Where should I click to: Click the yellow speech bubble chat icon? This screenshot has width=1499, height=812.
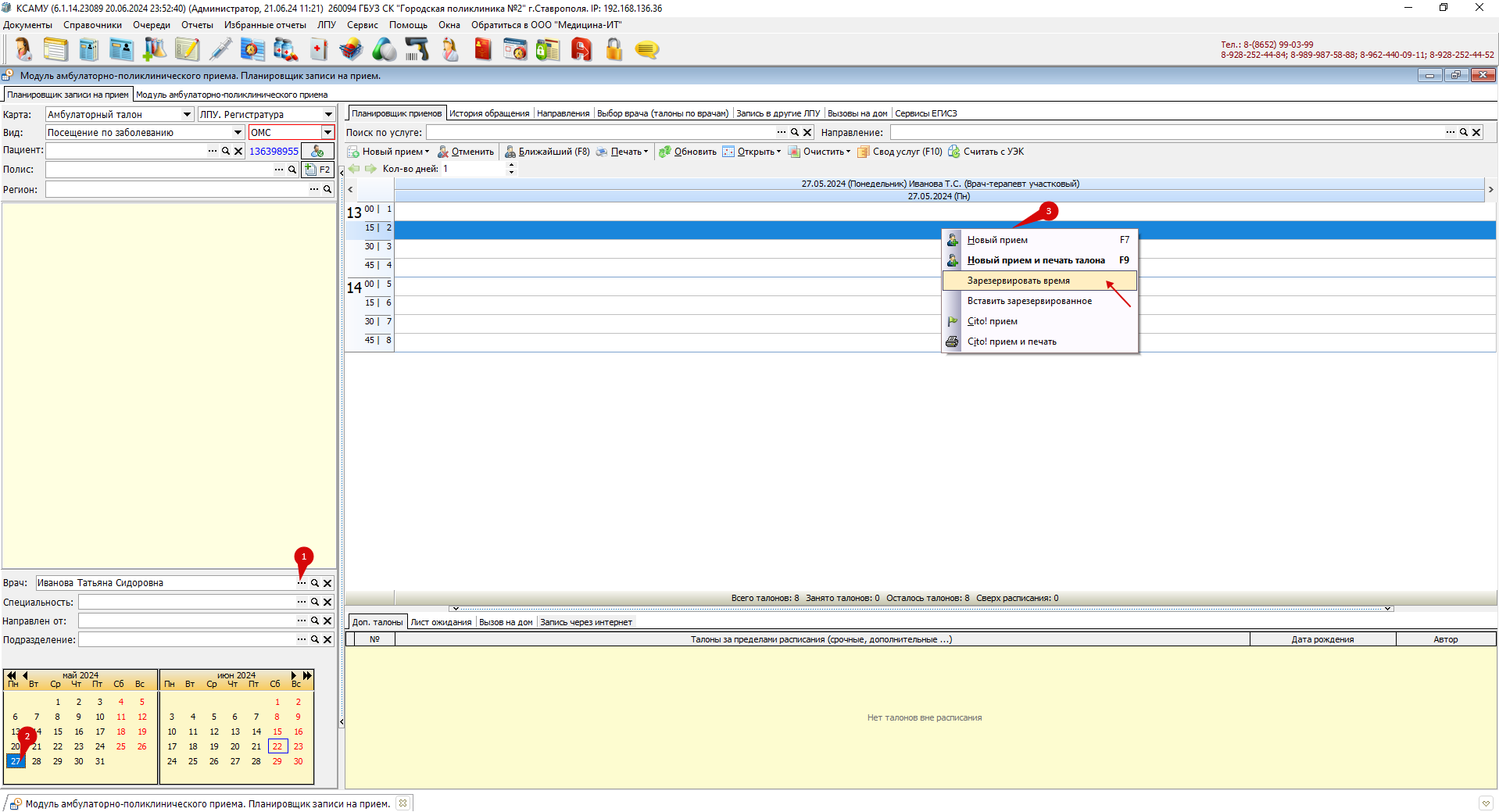click(x=646, y=50)
